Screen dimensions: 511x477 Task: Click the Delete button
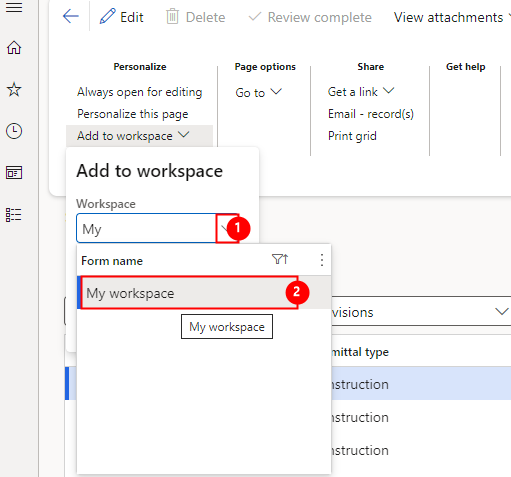(x=196, y=17)
